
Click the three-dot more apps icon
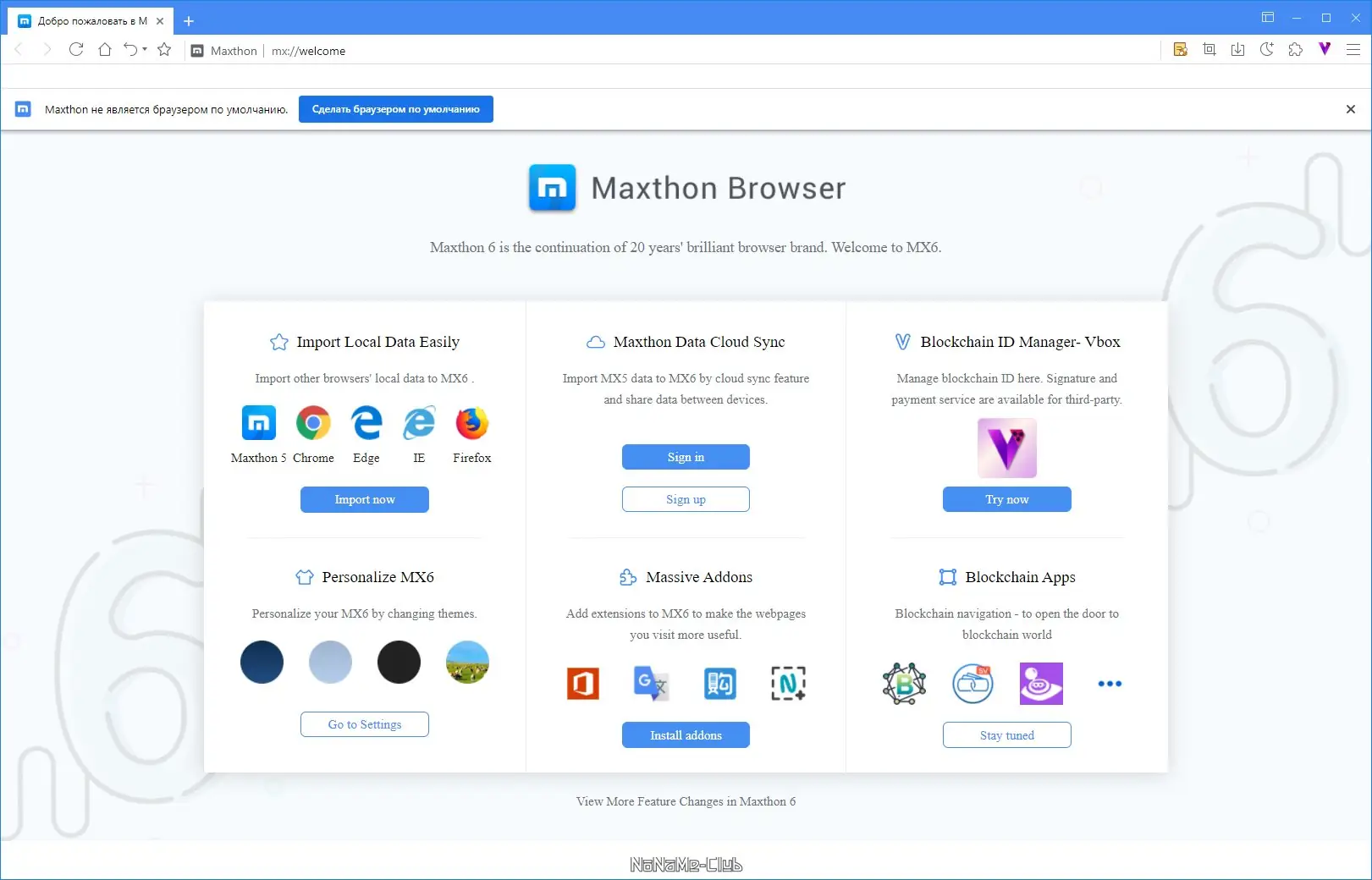pos(1110,684)
